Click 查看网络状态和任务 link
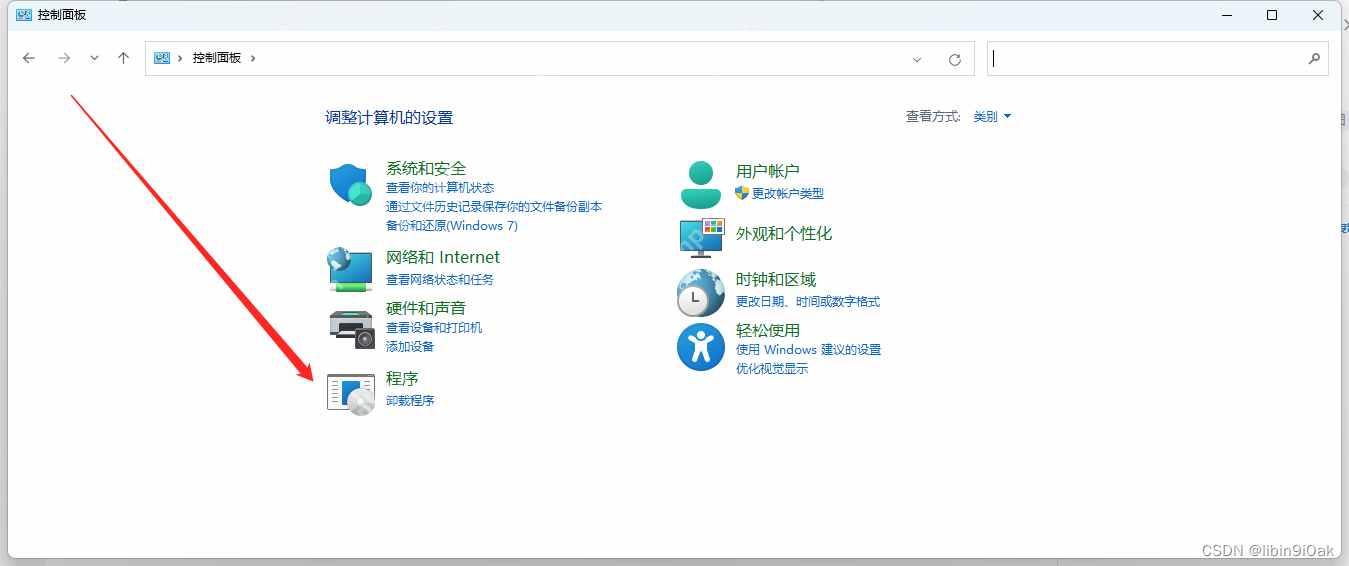1349x566 pixels. coord(440,280)
